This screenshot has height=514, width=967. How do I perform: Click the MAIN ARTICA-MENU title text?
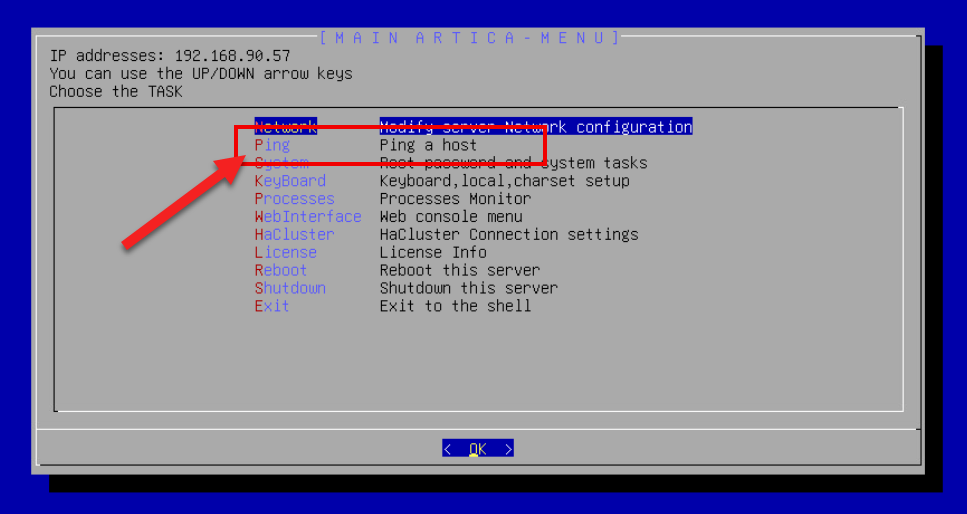click(471, 38)
